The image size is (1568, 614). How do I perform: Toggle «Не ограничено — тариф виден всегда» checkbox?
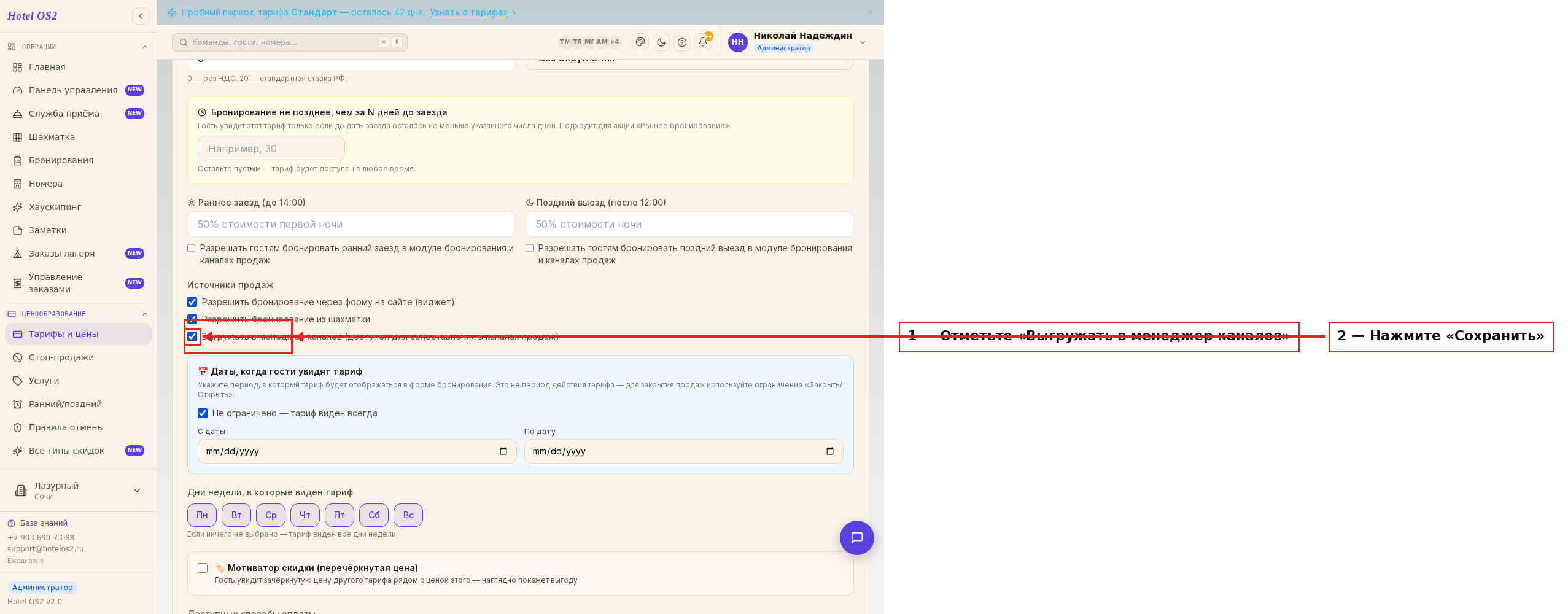pyautogui.click(x=203, y=413)
